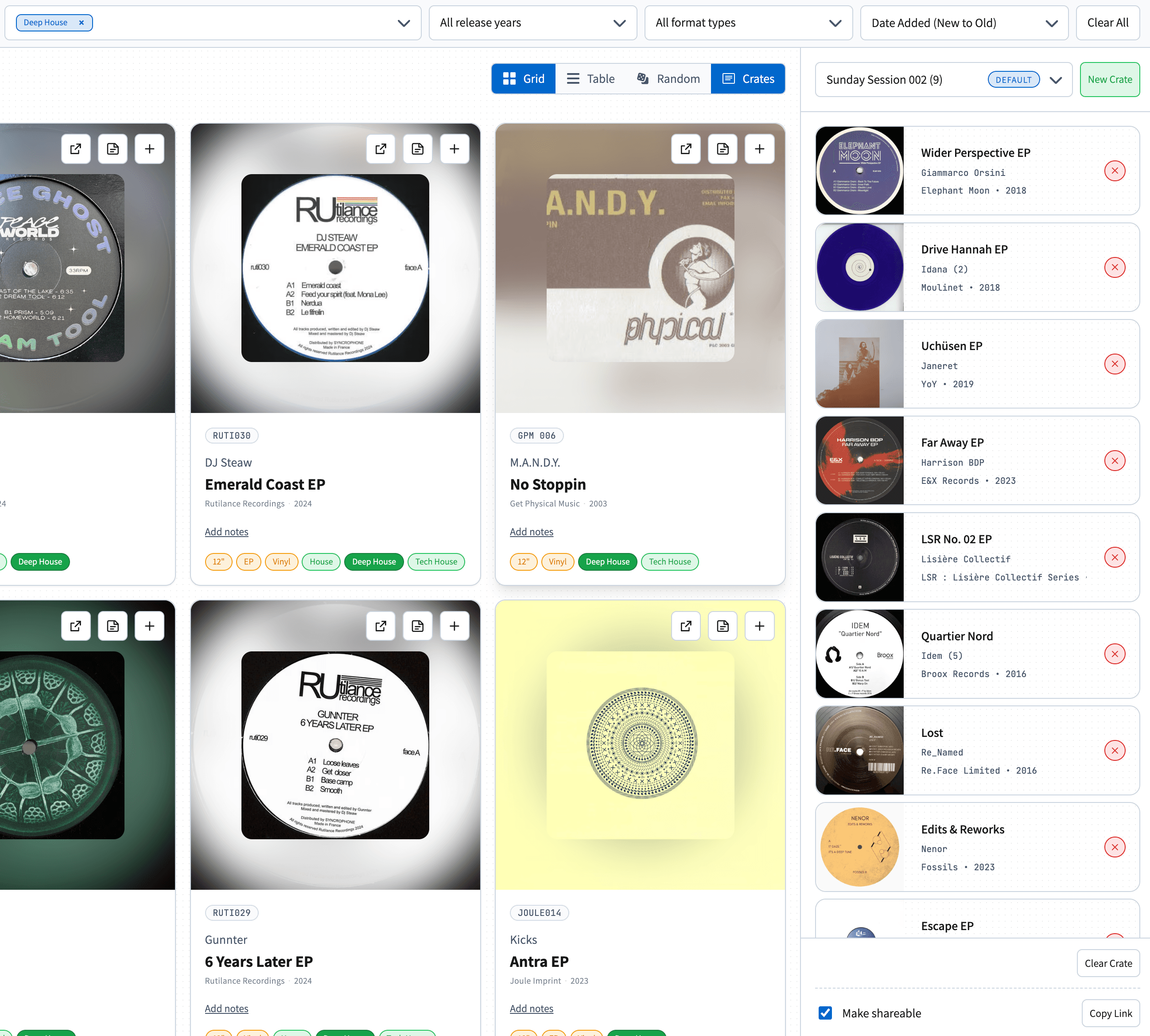Image resolution: width=1150 pixels, height=1036 pixels.
Task: Select Random view
Action: 668,78
